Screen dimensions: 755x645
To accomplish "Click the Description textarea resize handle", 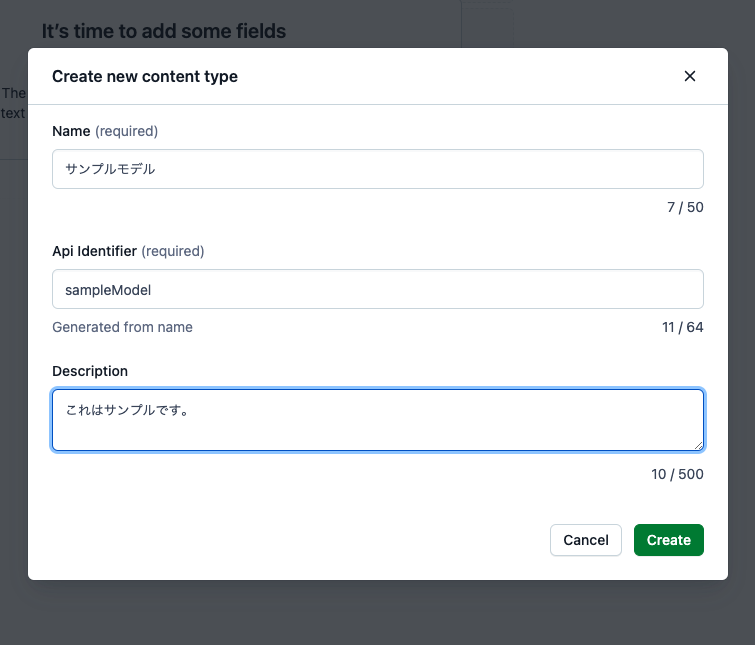I will point(698,446).
